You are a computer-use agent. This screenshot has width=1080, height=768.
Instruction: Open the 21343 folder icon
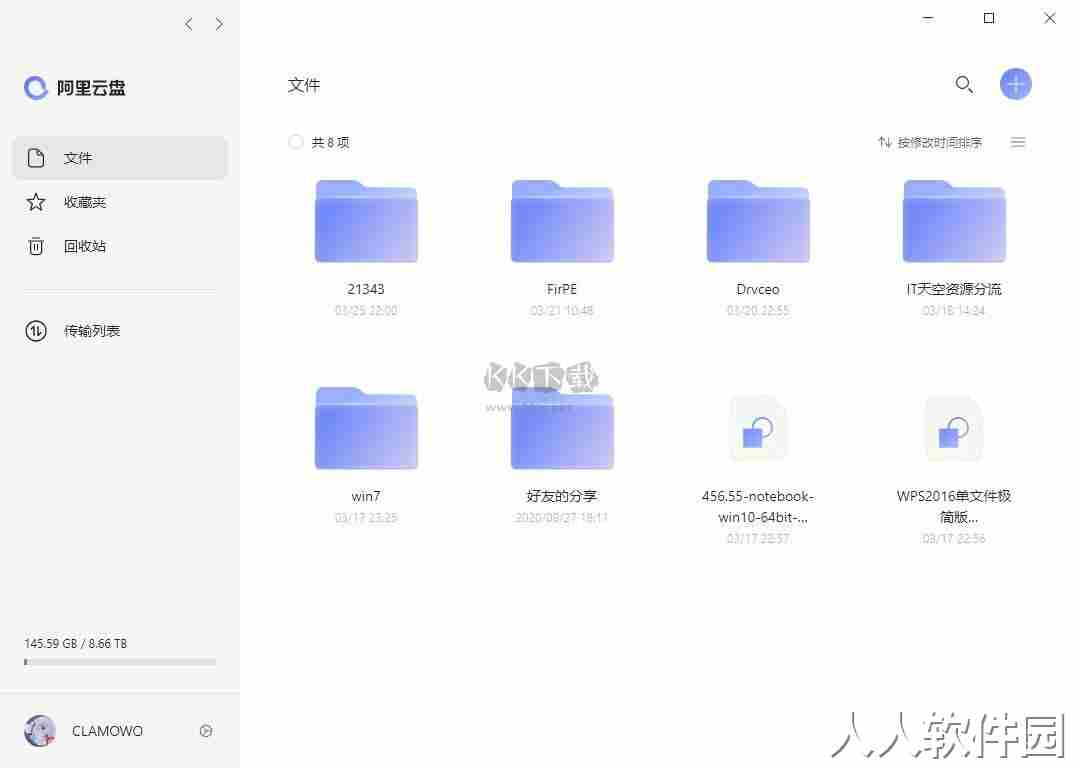[366, 221]
